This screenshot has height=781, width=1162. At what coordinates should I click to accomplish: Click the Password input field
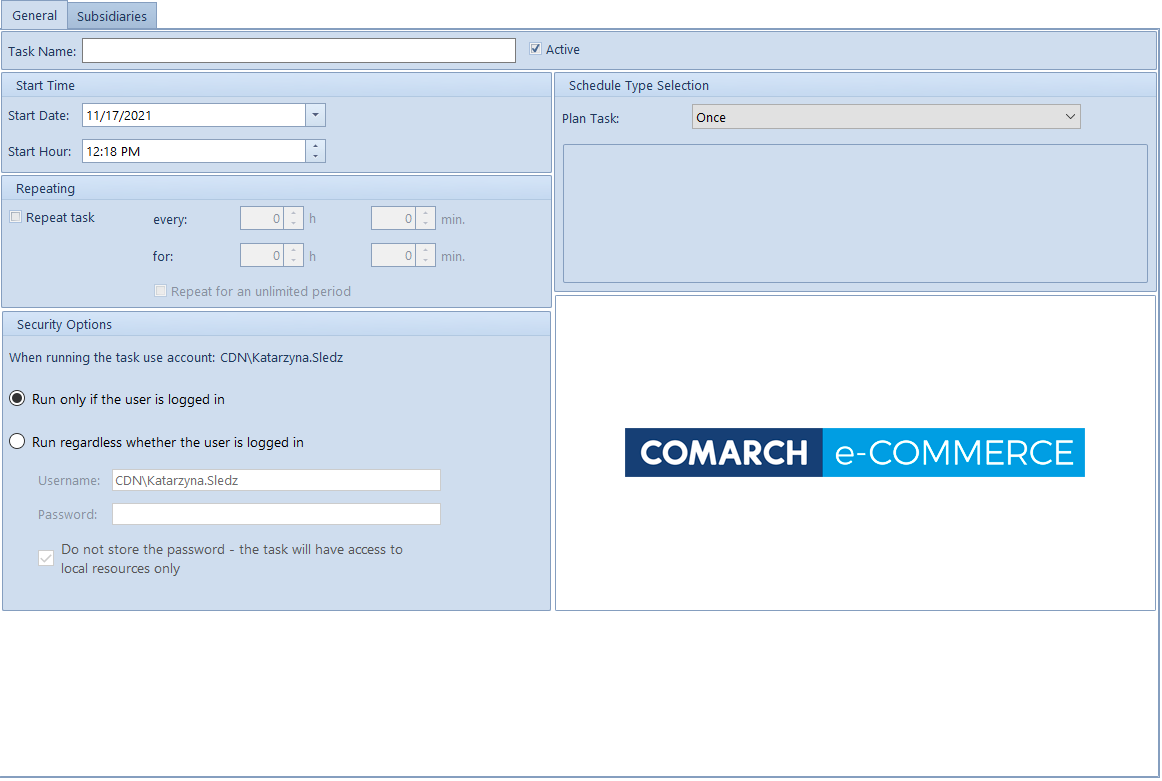pos(276,514)
